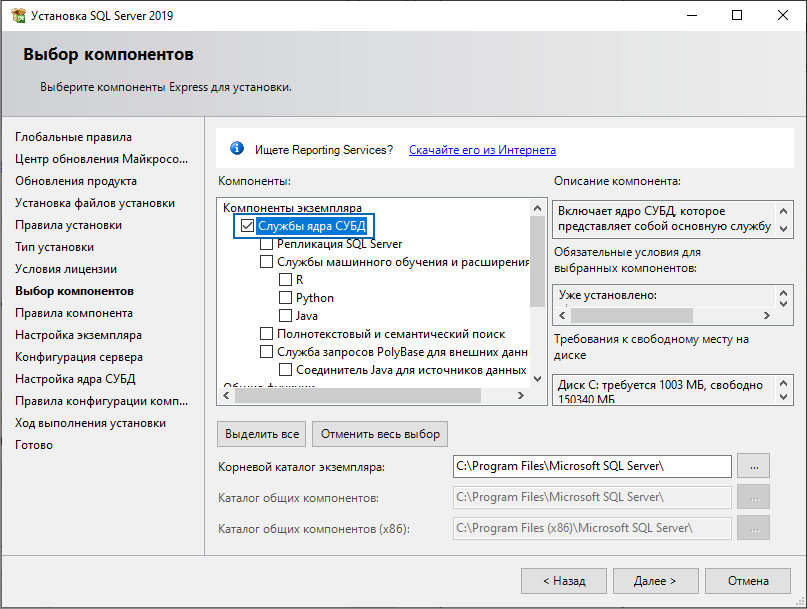Select Ход выполнения установки step
Image resolution: width=807 pixels, height=609 pixels.
[90, 423]
